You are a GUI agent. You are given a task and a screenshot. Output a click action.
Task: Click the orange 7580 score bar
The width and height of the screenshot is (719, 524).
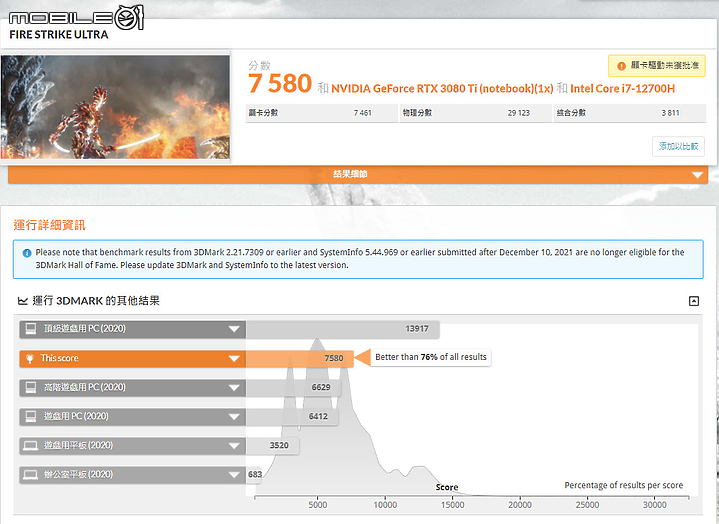click(x=300, y=359)
